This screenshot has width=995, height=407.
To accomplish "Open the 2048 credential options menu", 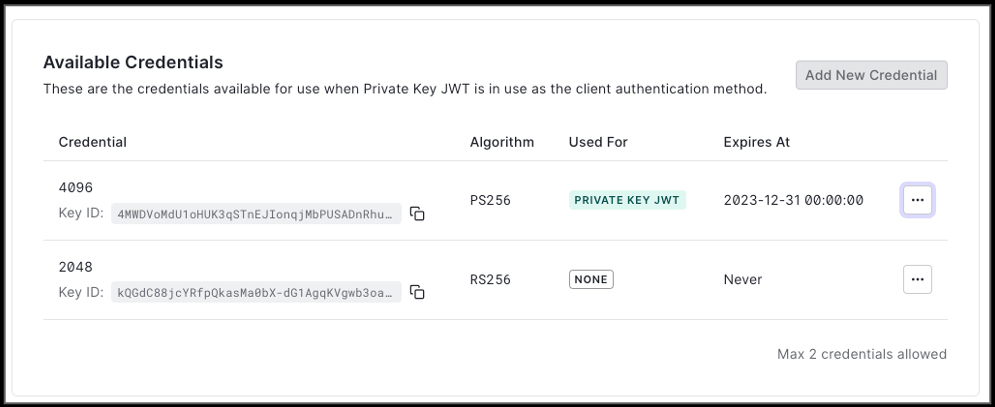I will pyautogui.click(x=917, y=280).
